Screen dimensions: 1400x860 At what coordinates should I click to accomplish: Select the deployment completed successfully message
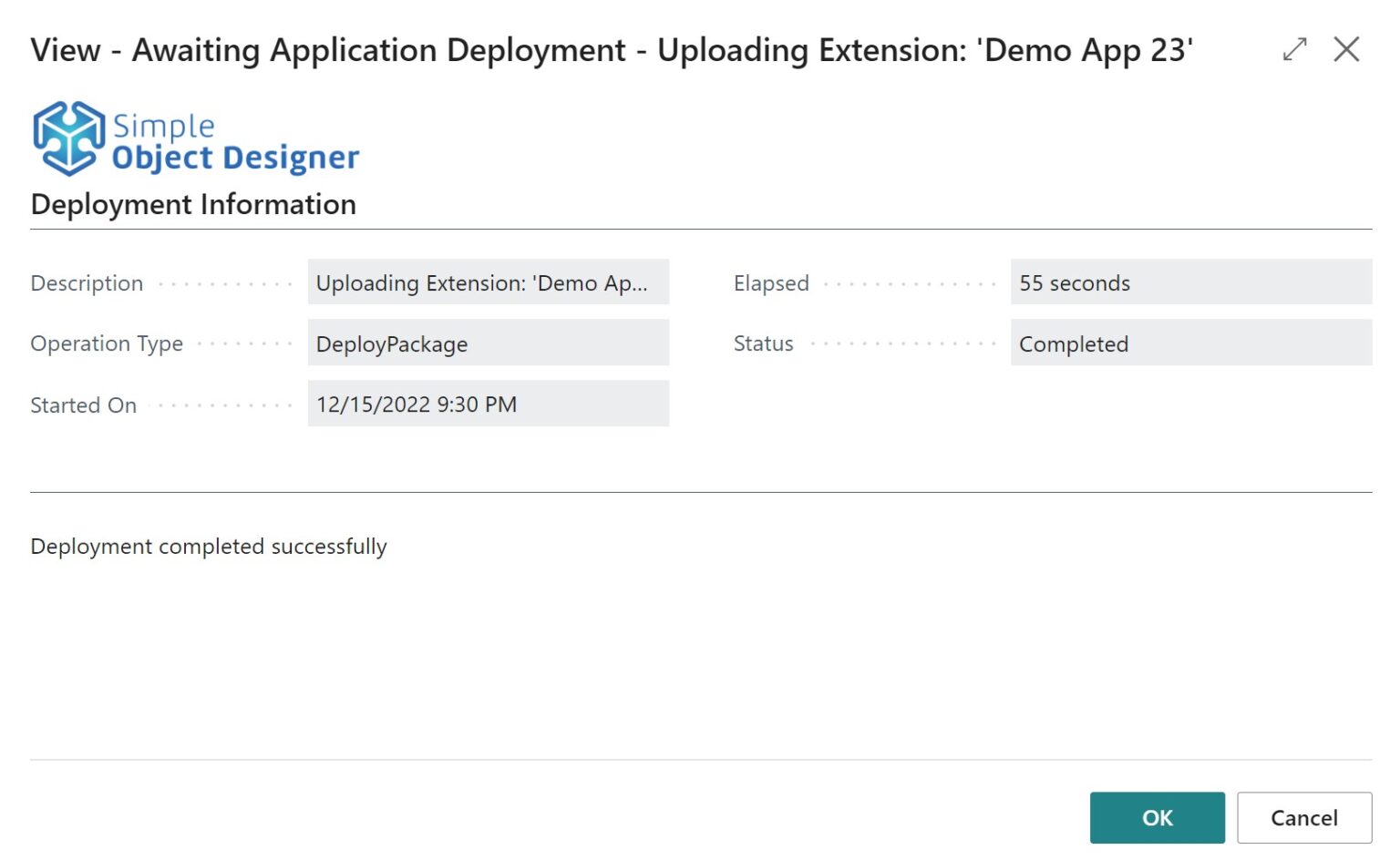[209, 546]
